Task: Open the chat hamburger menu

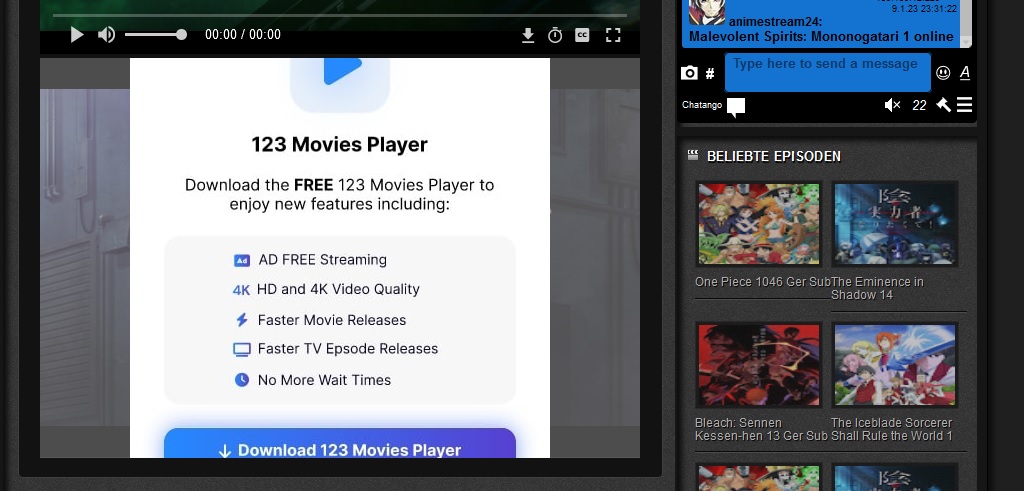Action: (965, 105)
